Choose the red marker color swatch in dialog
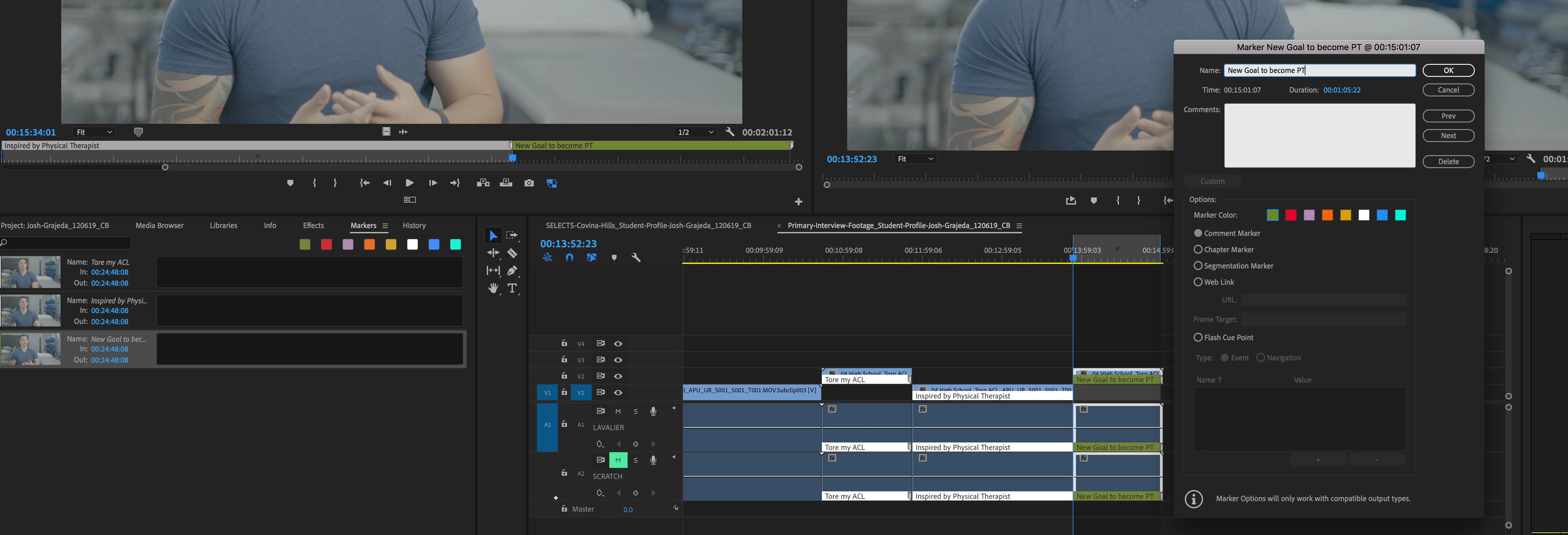The image size is (1568, 535). pos(1290,215)
